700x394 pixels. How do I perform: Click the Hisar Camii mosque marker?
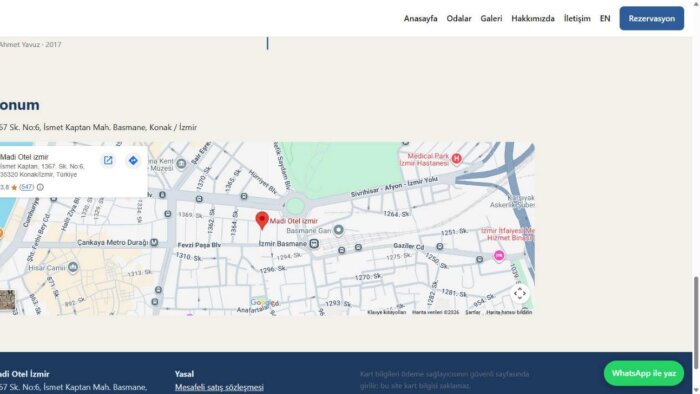tap(73, 267)
